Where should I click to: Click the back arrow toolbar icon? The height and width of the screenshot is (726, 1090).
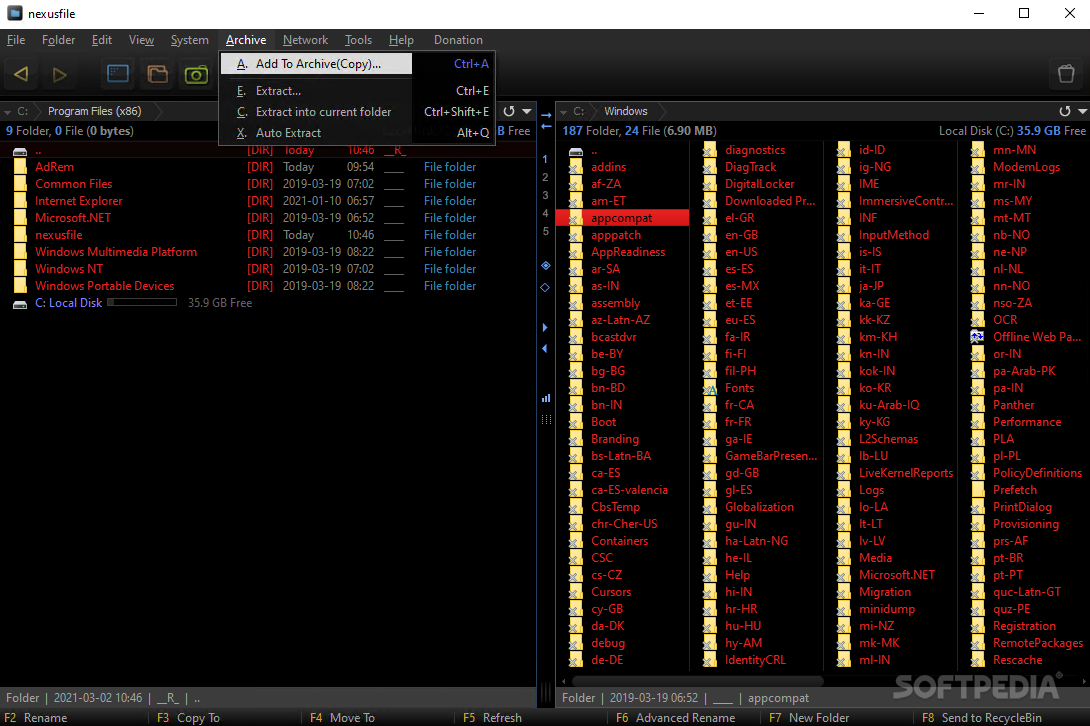click(21, 74)
